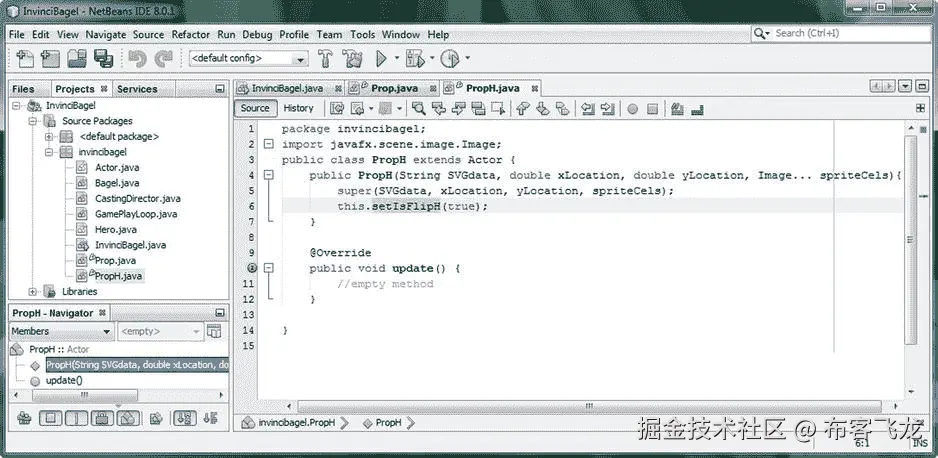Image resolution: width=938 pixels, height=458 pixels.
Task: Click Find Previous Occurrence icon
Action: point(438,108)
